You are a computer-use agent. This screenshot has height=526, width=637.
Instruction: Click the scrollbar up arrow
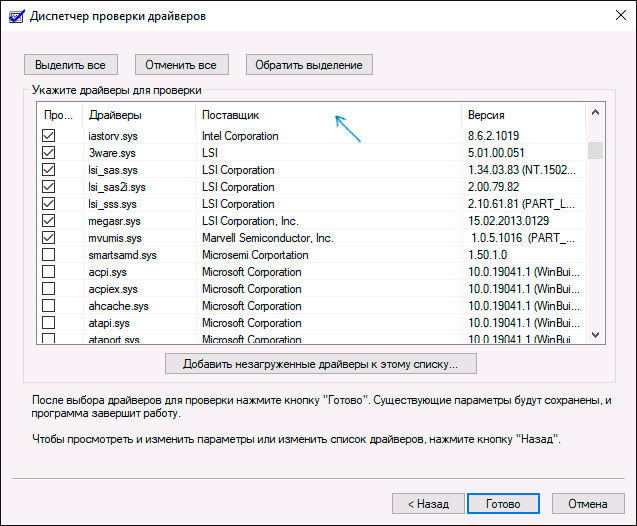(x=596, y=113)
